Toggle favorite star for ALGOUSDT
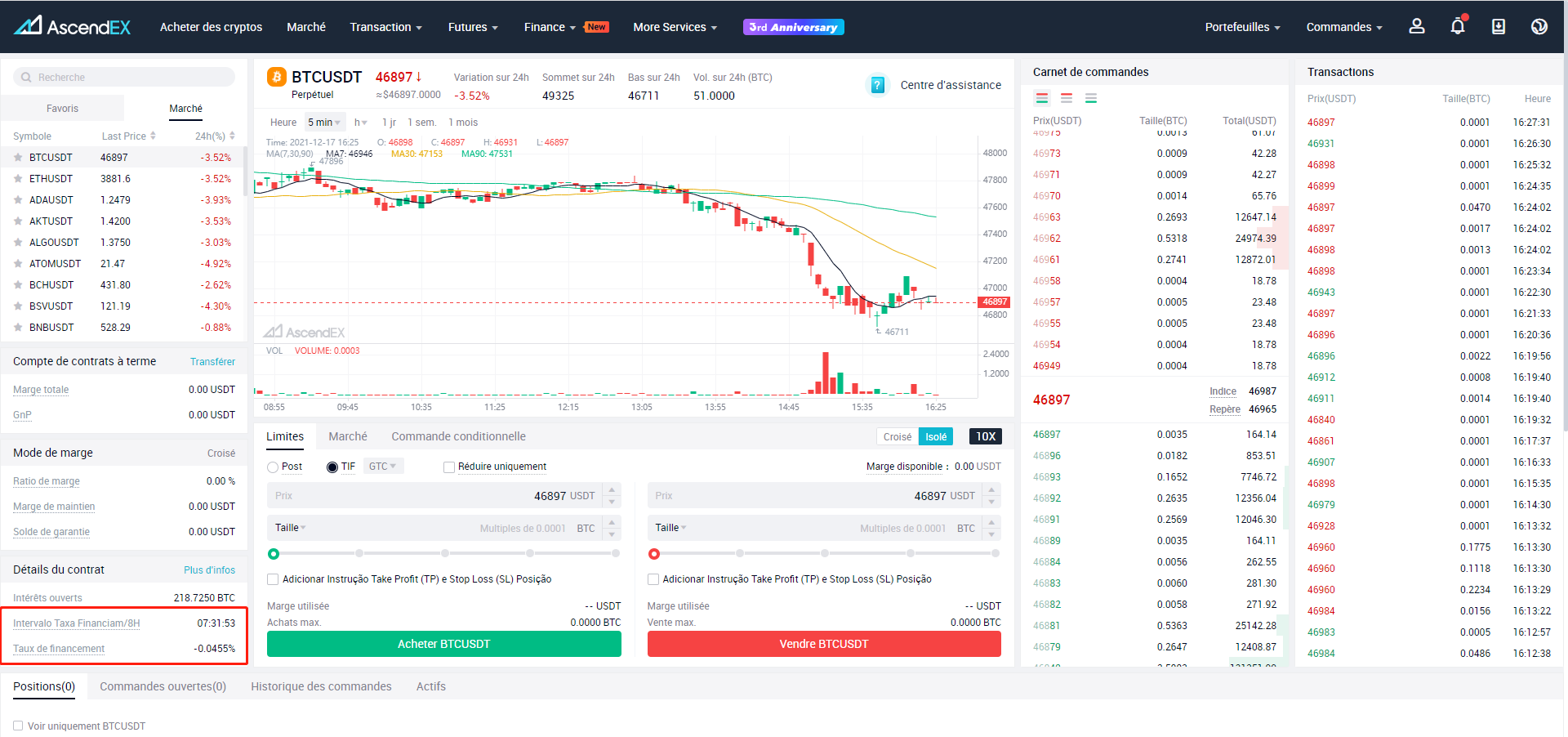Viewport: 1568px width, 737px height. pyautogui.click(x=18, y=243)
